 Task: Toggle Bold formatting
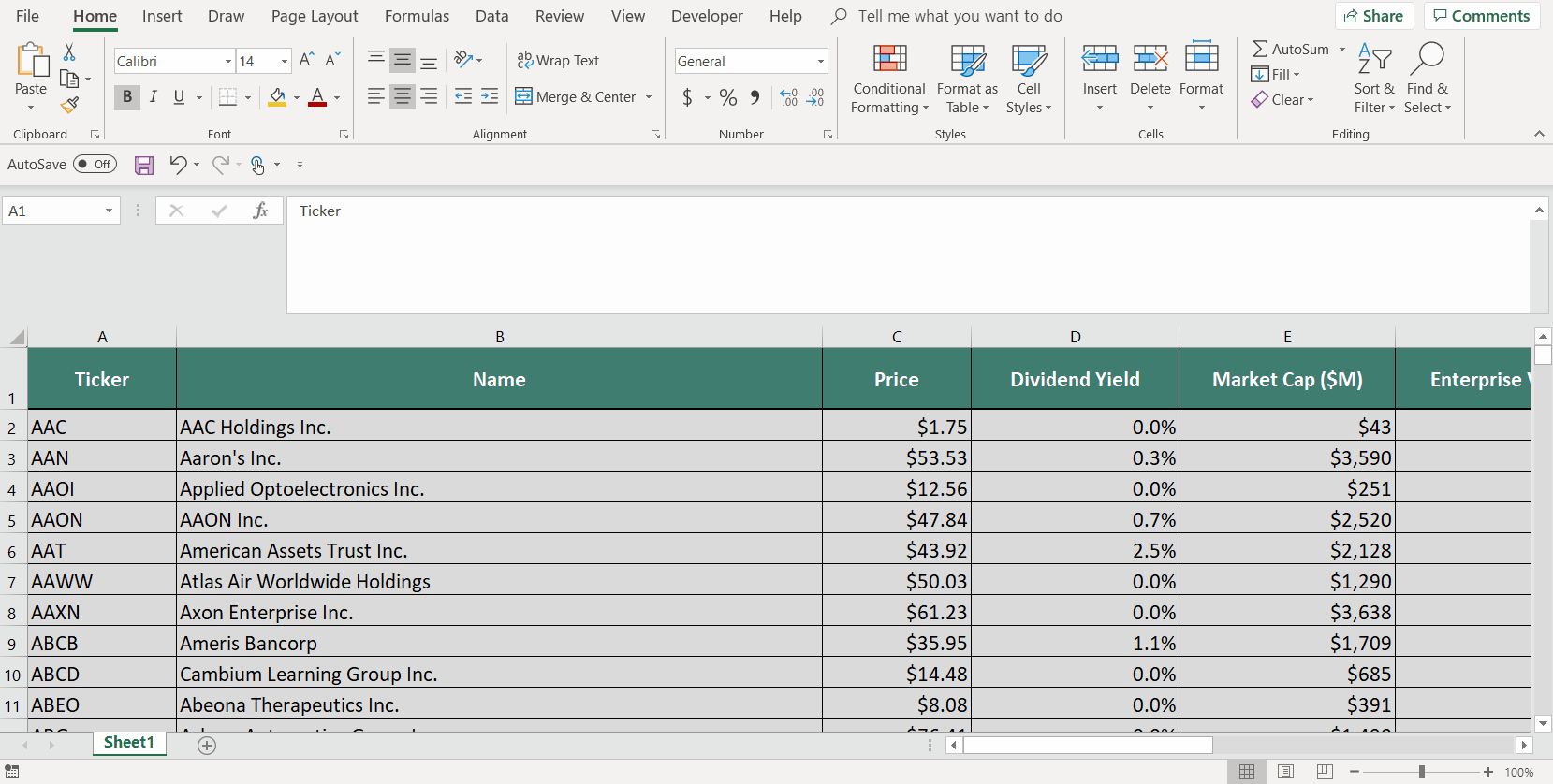pyautogui.click(x=127, y=97)
